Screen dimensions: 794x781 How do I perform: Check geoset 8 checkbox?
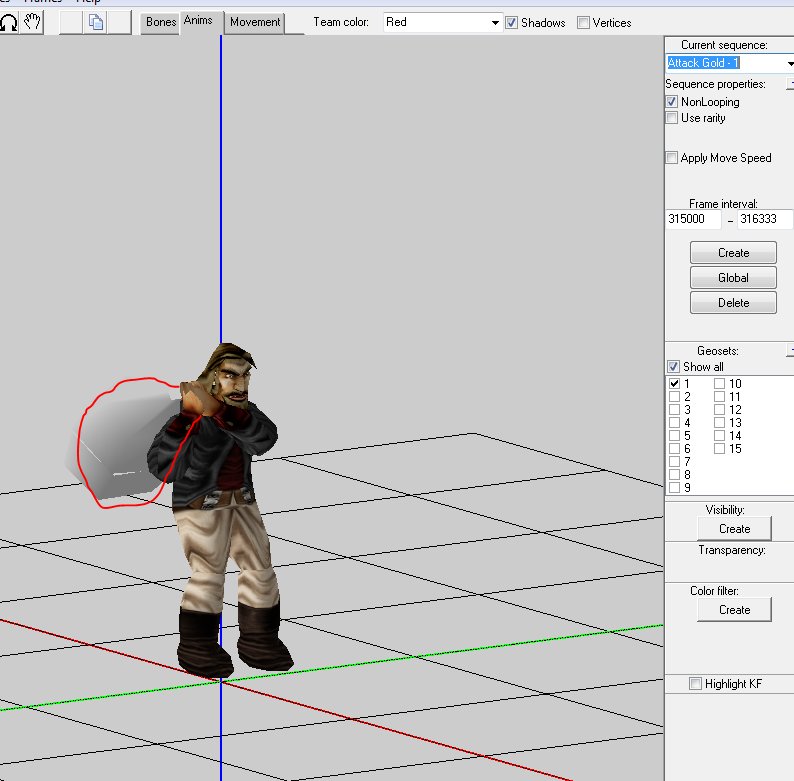point(674,475)
